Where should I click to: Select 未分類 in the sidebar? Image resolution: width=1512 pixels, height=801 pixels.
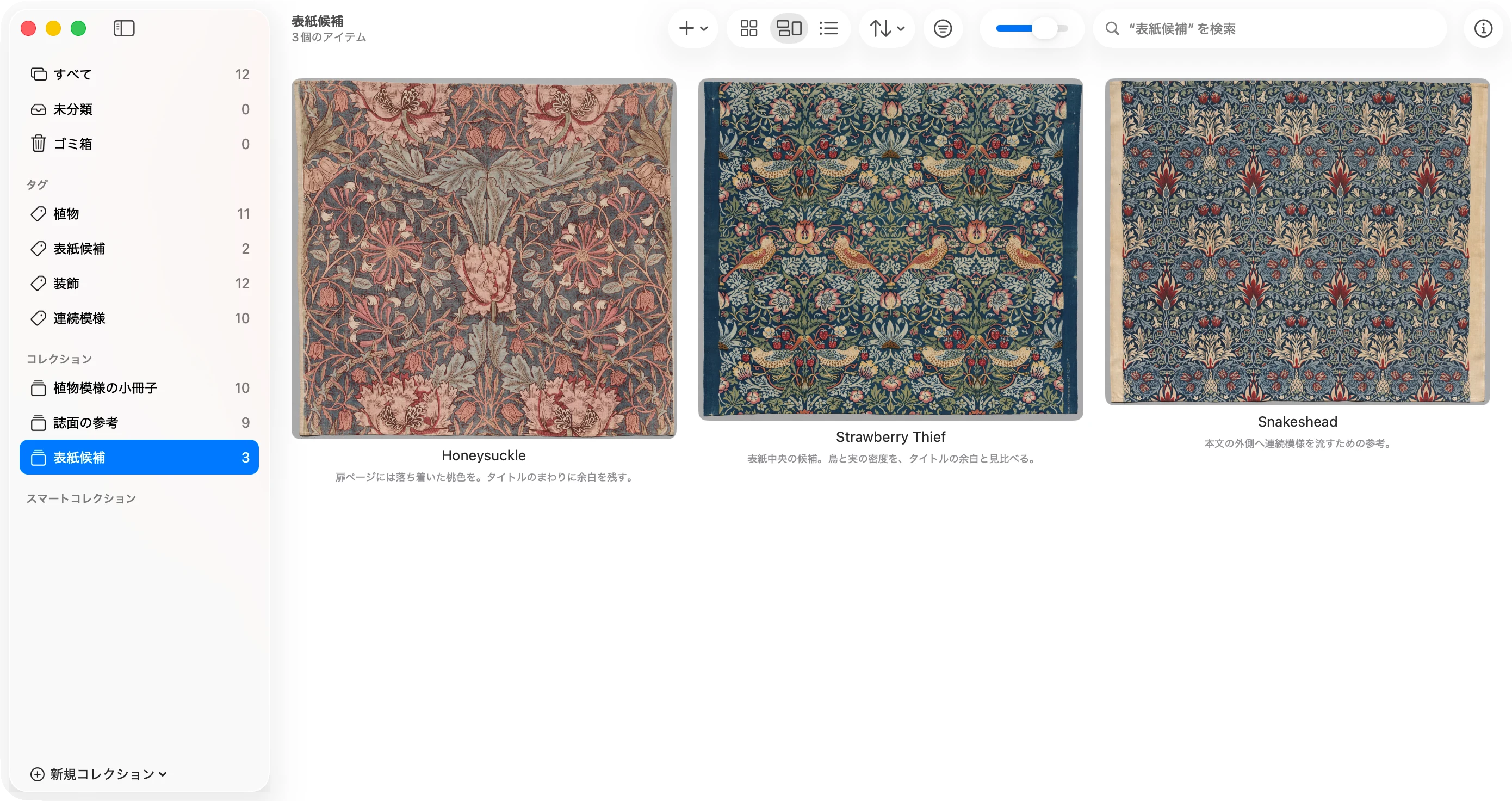click(139, 109)
